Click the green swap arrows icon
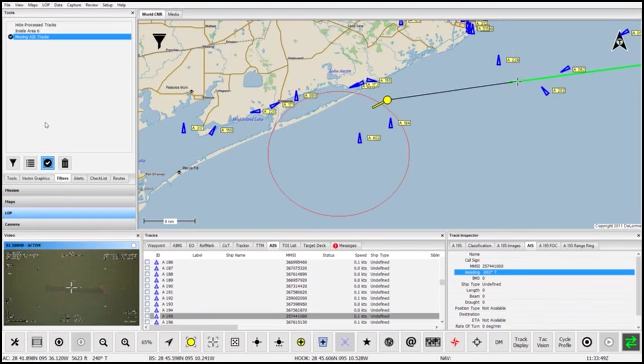The height and width of the screenshot is (364, 644). click(x=630, y=342)
